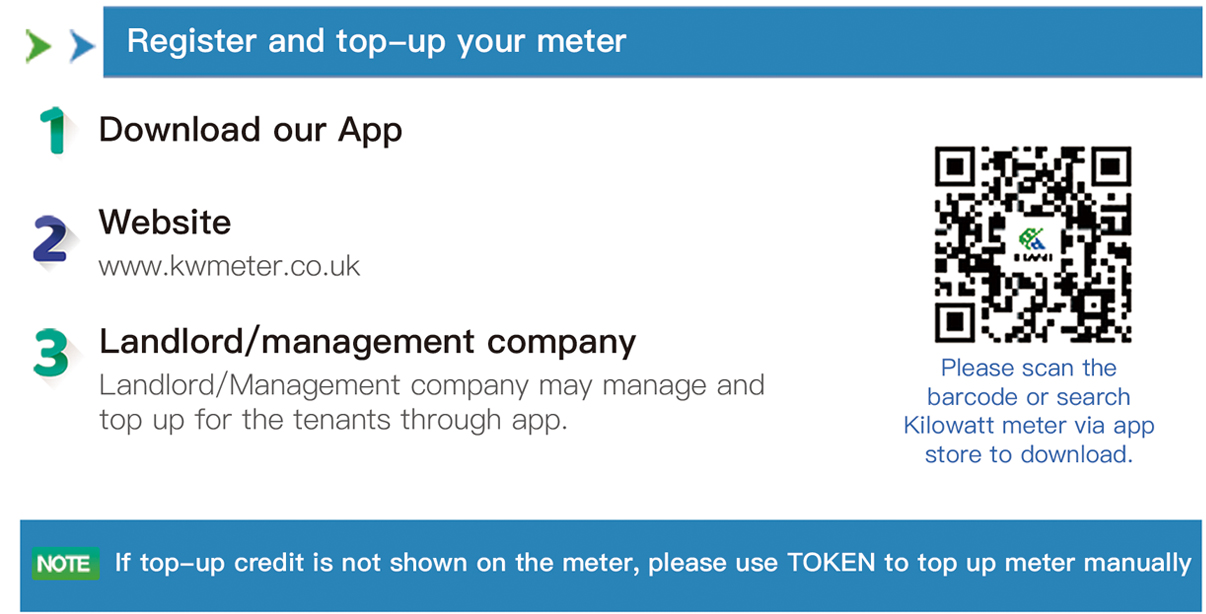Click the QR code image

[1032, 244]
